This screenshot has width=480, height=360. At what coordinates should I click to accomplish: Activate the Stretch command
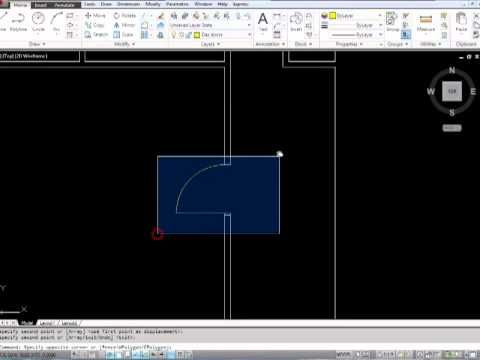(96, 35)
